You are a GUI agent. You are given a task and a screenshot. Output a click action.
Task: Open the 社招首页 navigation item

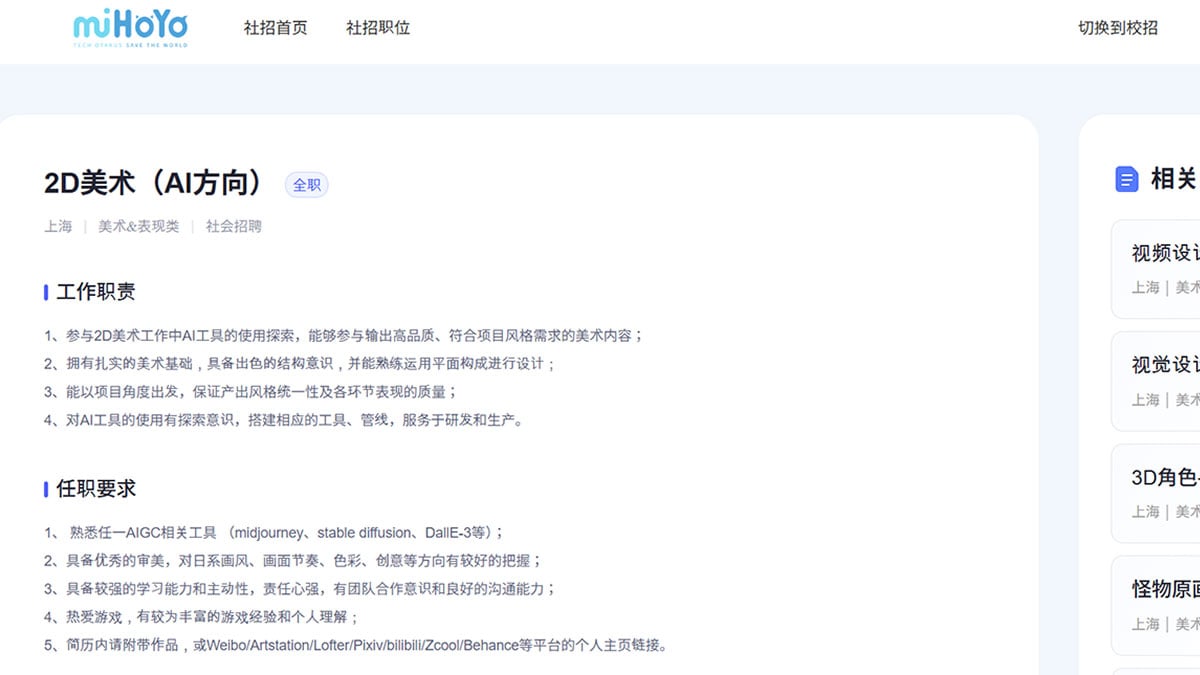tap(275, 28)
